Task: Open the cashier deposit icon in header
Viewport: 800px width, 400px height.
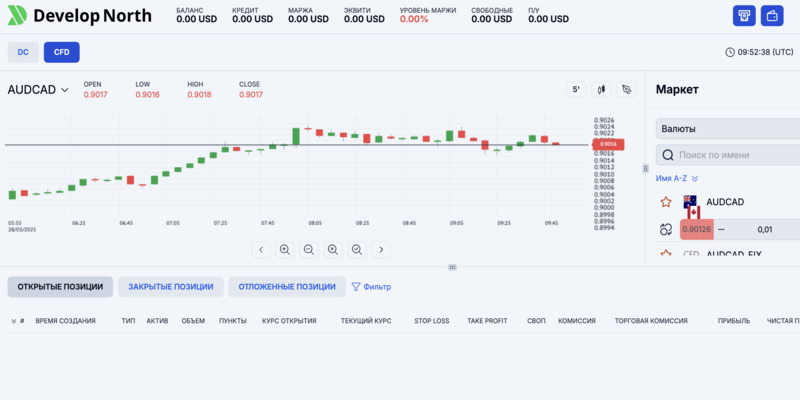Action: 744,16
